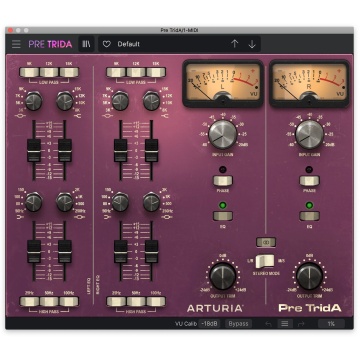Click Left EQ low shelf gain fader
The height and width of the screenshot is (360, 360).
[34, 251]
